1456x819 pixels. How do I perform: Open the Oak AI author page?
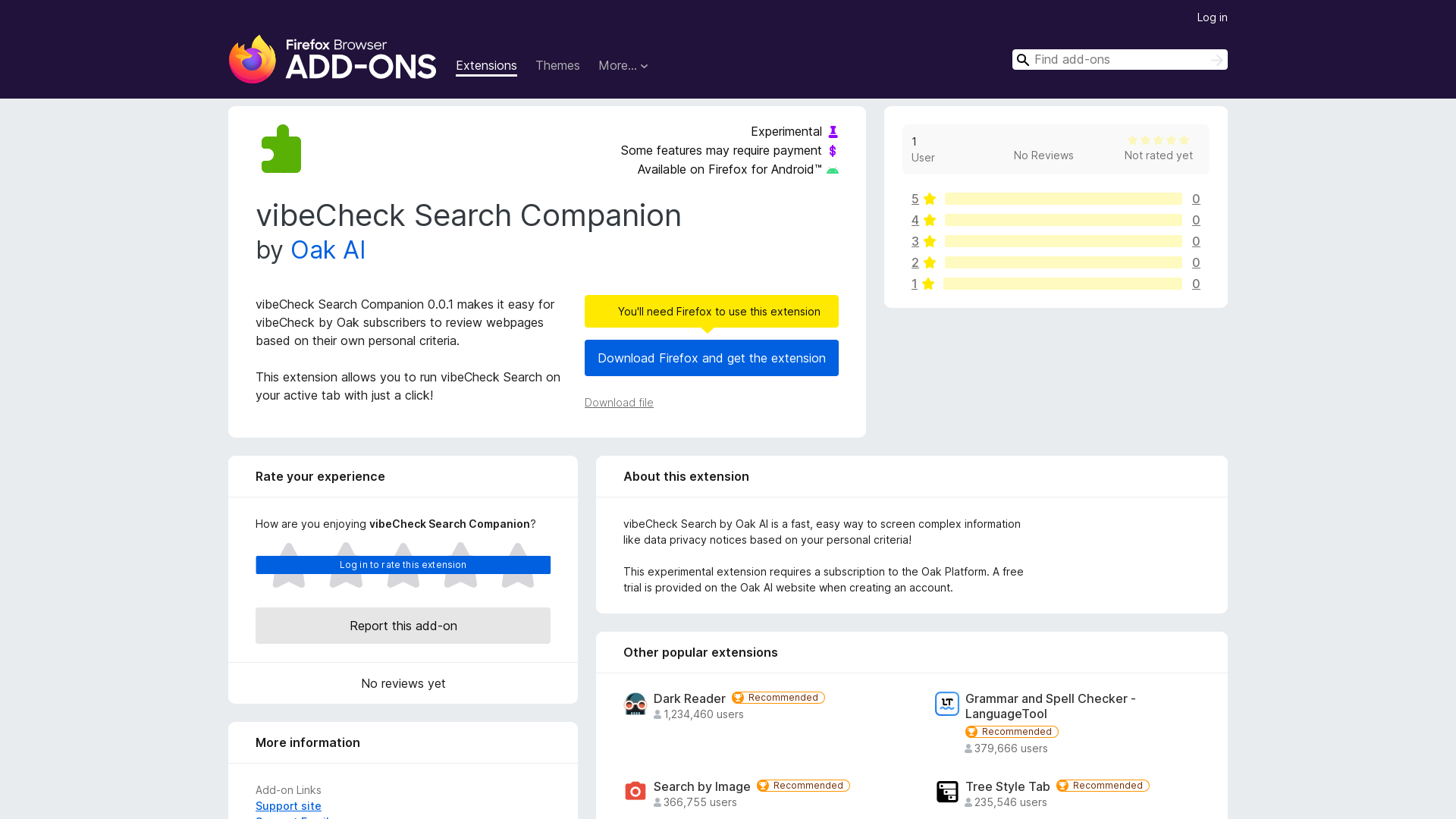[x=328, y=250]
